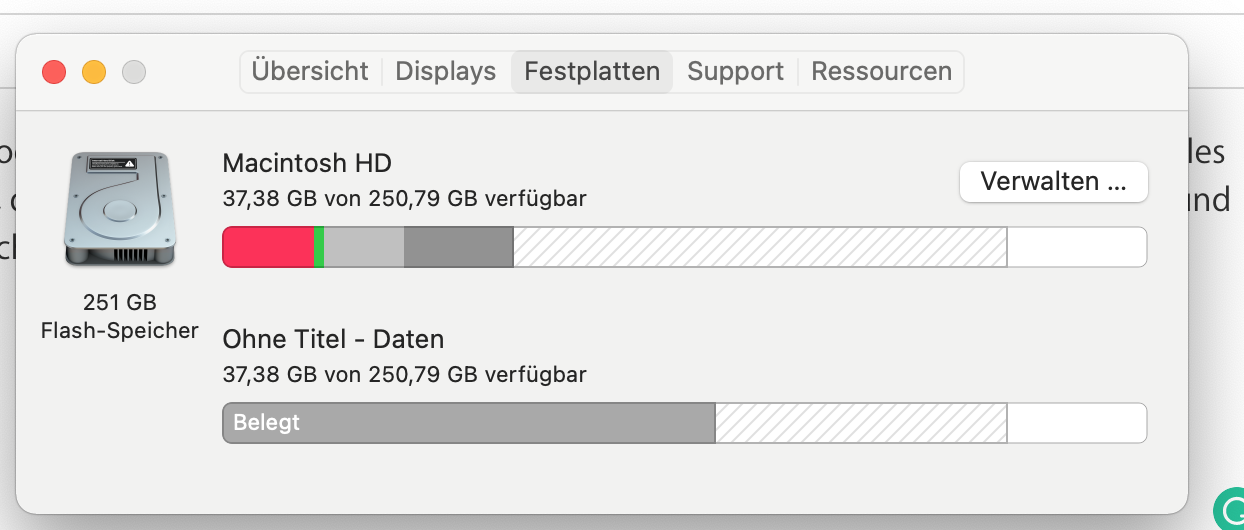
Task: Click the Macintosh HD volume title
Action: [x=307, y=163]
